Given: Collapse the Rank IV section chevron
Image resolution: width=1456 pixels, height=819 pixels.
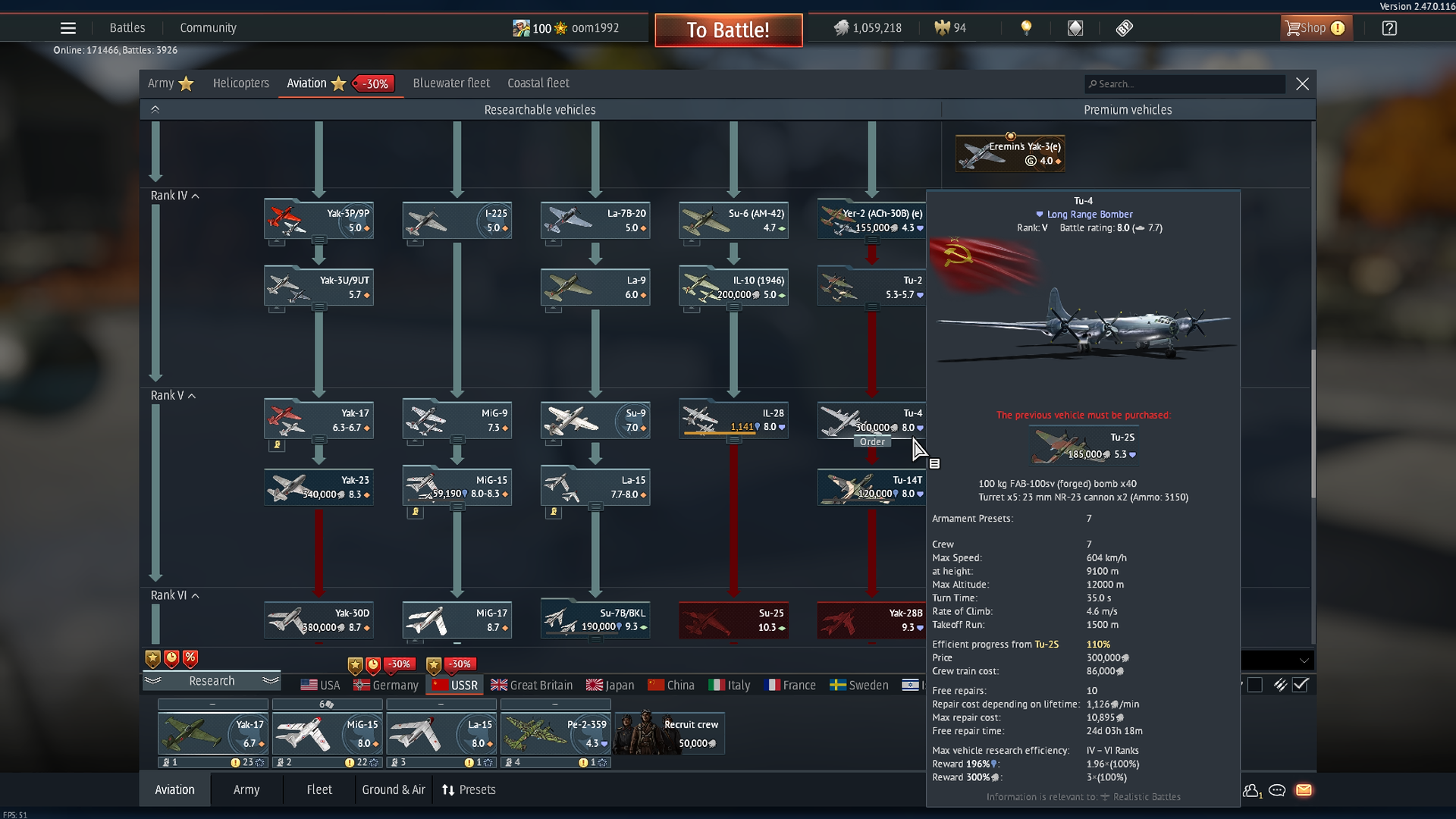Looking at the screenshot, I should tap(194, 196).
